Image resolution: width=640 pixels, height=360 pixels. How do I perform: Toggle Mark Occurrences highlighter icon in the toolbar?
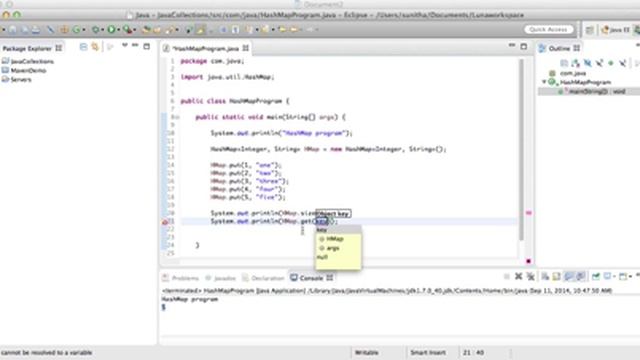click(201, 30)
